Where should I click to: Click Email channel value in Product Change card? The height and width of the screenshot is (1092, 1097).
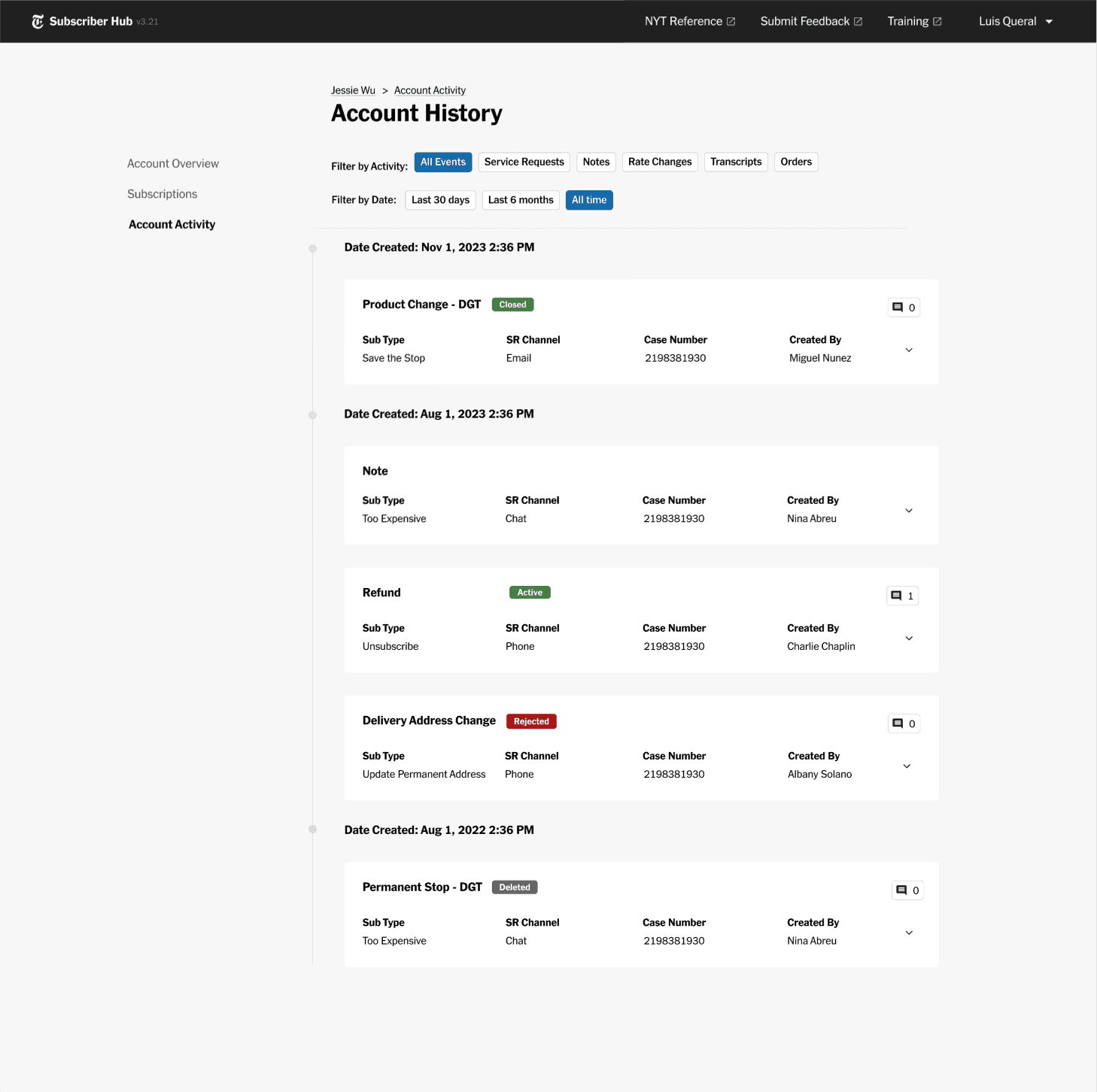tap(518, 358)
